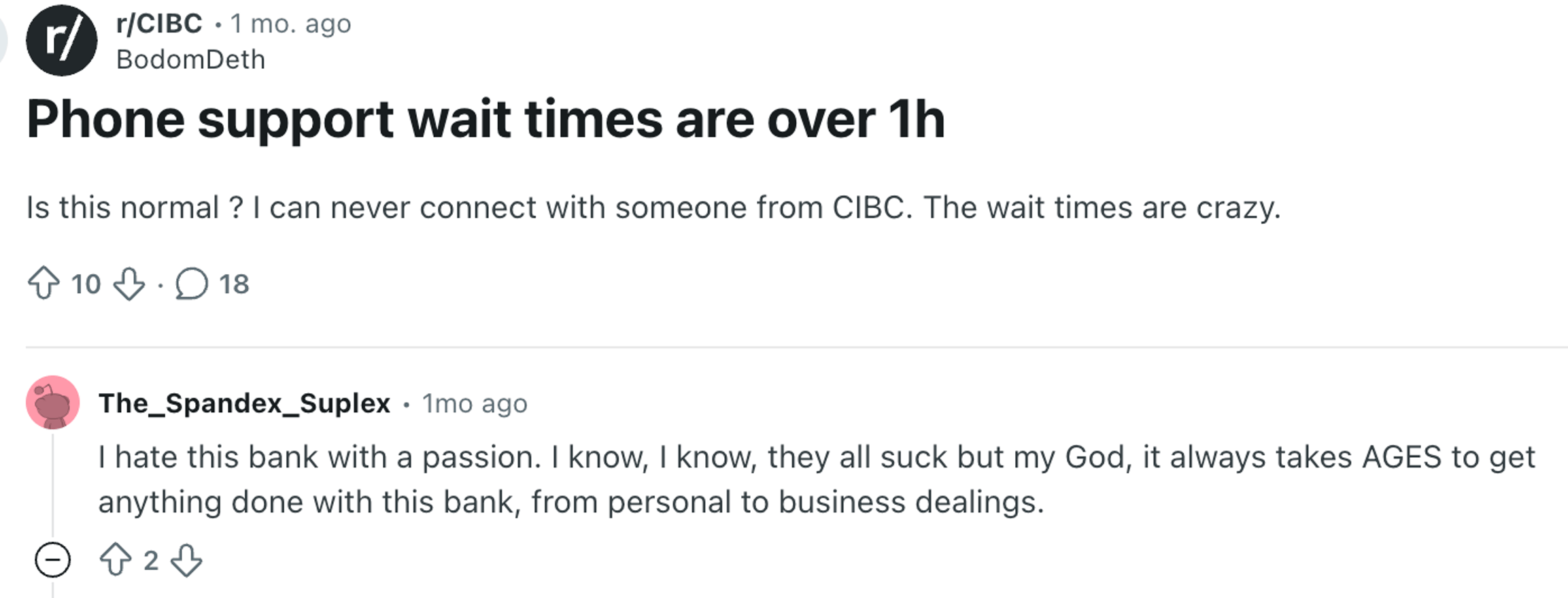The image size is (1568, 598).
Task: Upvote the post using the up arrow
Action: coord(45,285)
